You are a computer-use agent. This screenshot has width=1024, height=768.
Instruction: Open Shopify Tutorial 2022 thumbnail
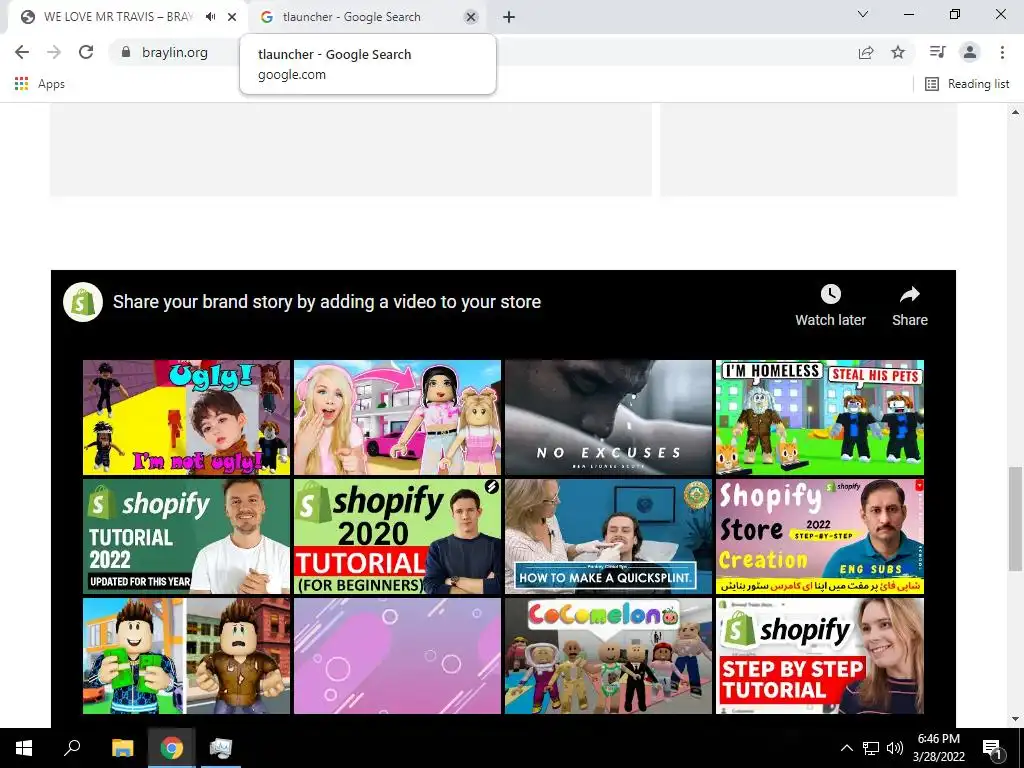tap(186, 536)
